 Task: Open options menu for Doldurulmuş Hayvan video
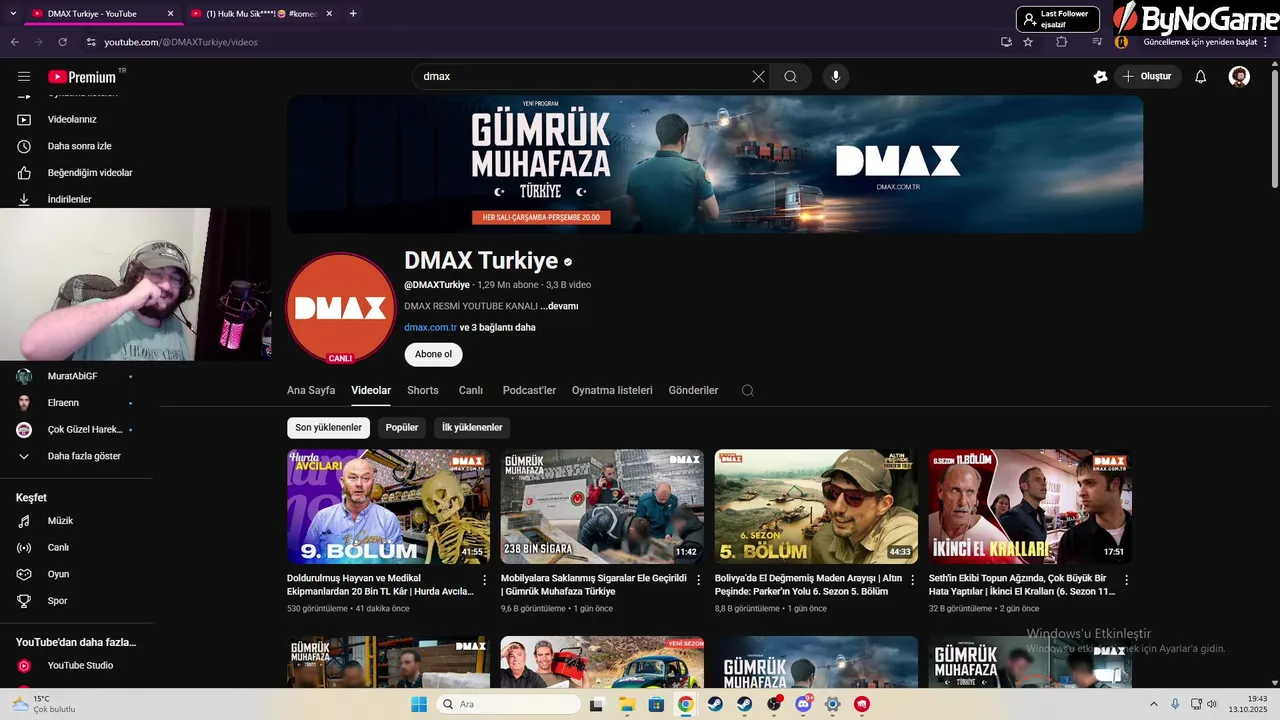pyautogui.click(x=485, y=580)
